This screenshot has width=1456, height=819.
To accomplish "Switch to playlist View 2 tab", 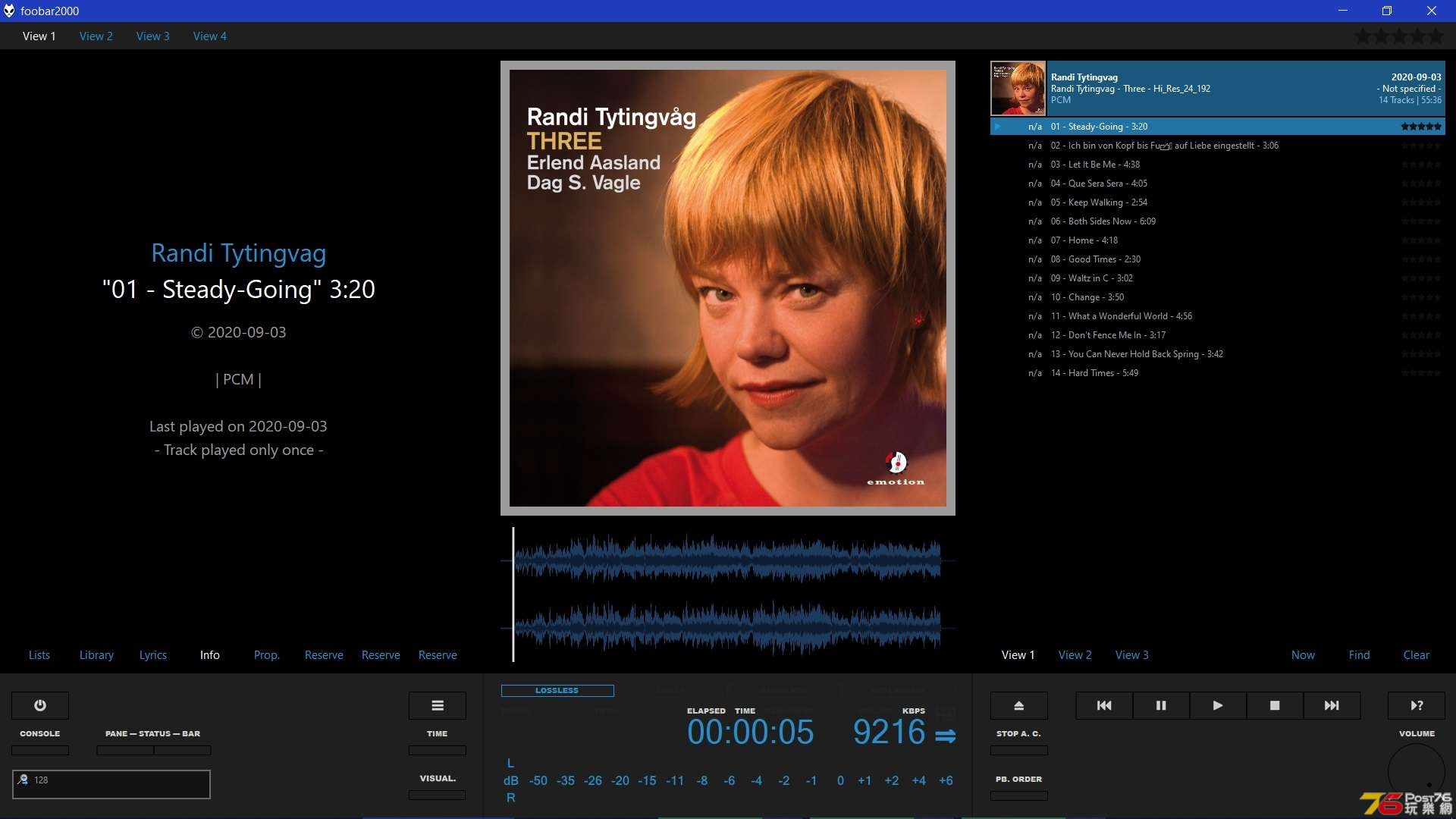I will coord(1075,654).
